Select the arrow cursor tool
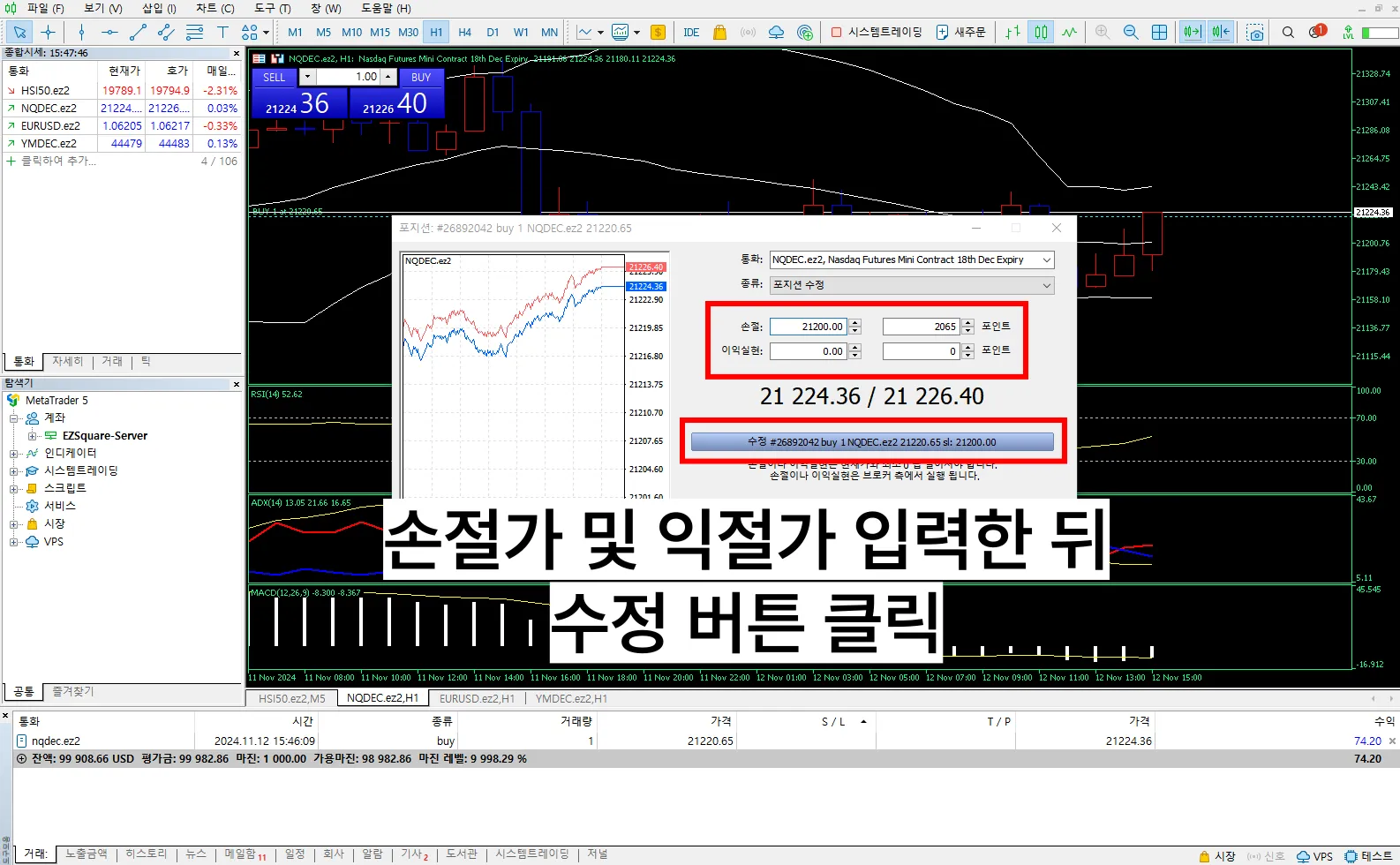 coord(19,32)
